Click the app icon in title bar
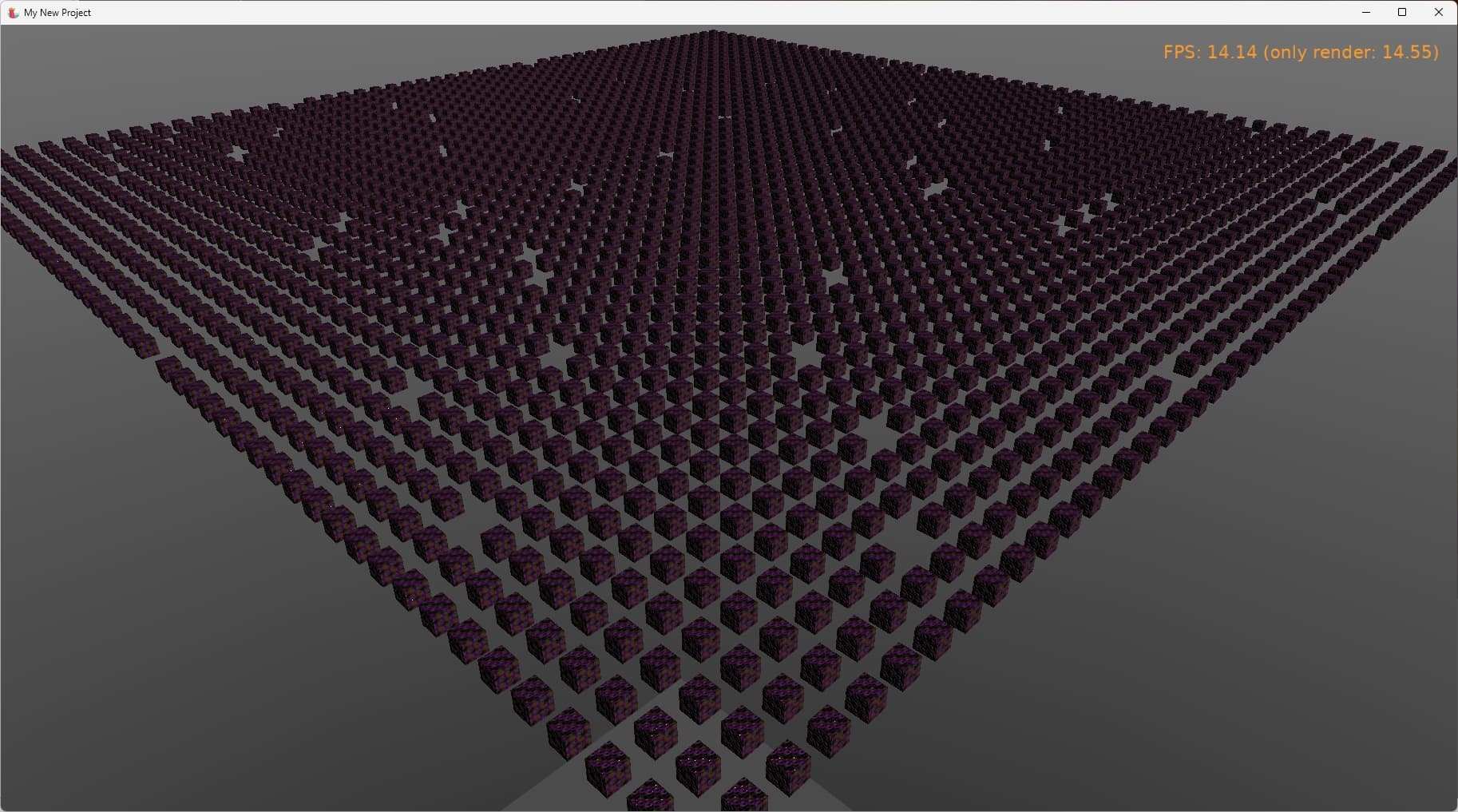Screen dimensions: 1458x812 13,13
